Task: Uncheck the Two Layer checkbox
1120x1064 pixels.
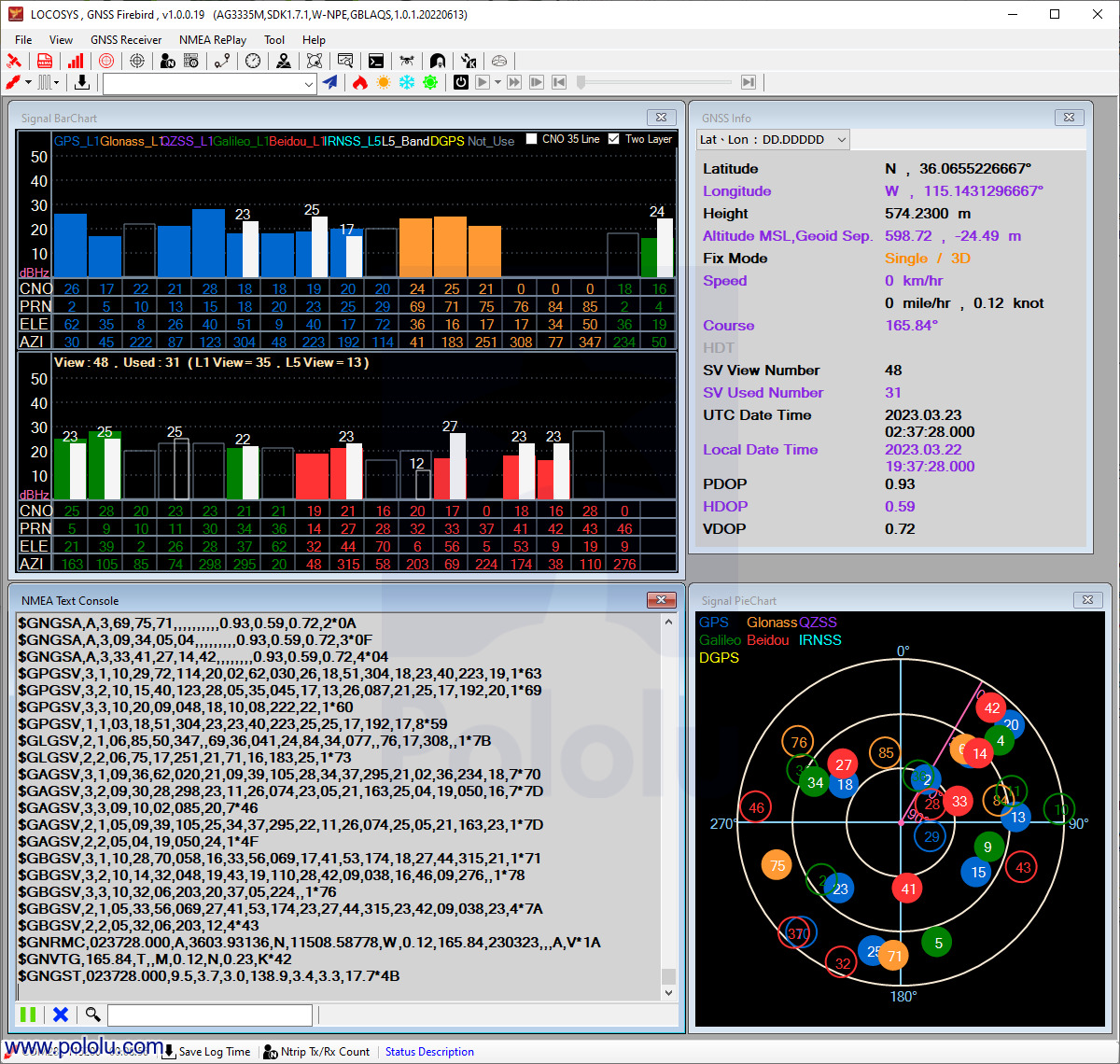Action: [613, 139]
